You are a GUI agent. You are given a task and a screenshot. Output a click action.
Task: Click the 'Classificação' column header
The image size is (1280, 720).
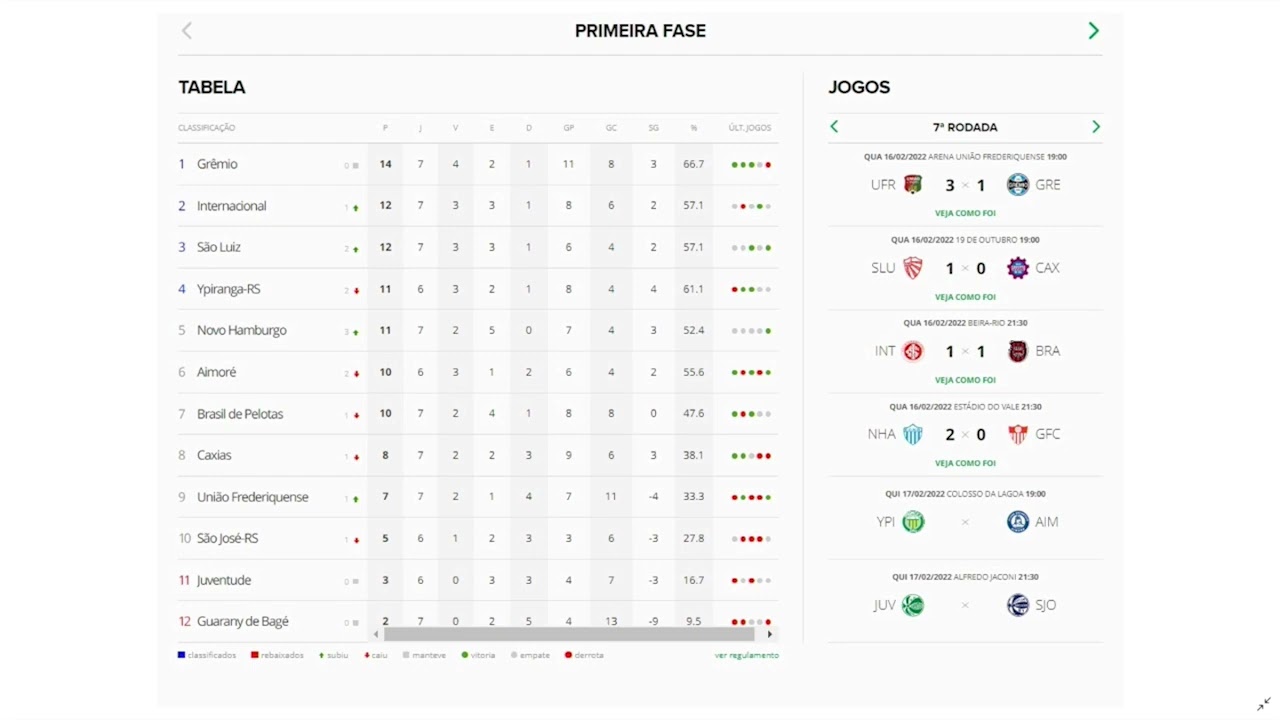[x=207, y=128]
